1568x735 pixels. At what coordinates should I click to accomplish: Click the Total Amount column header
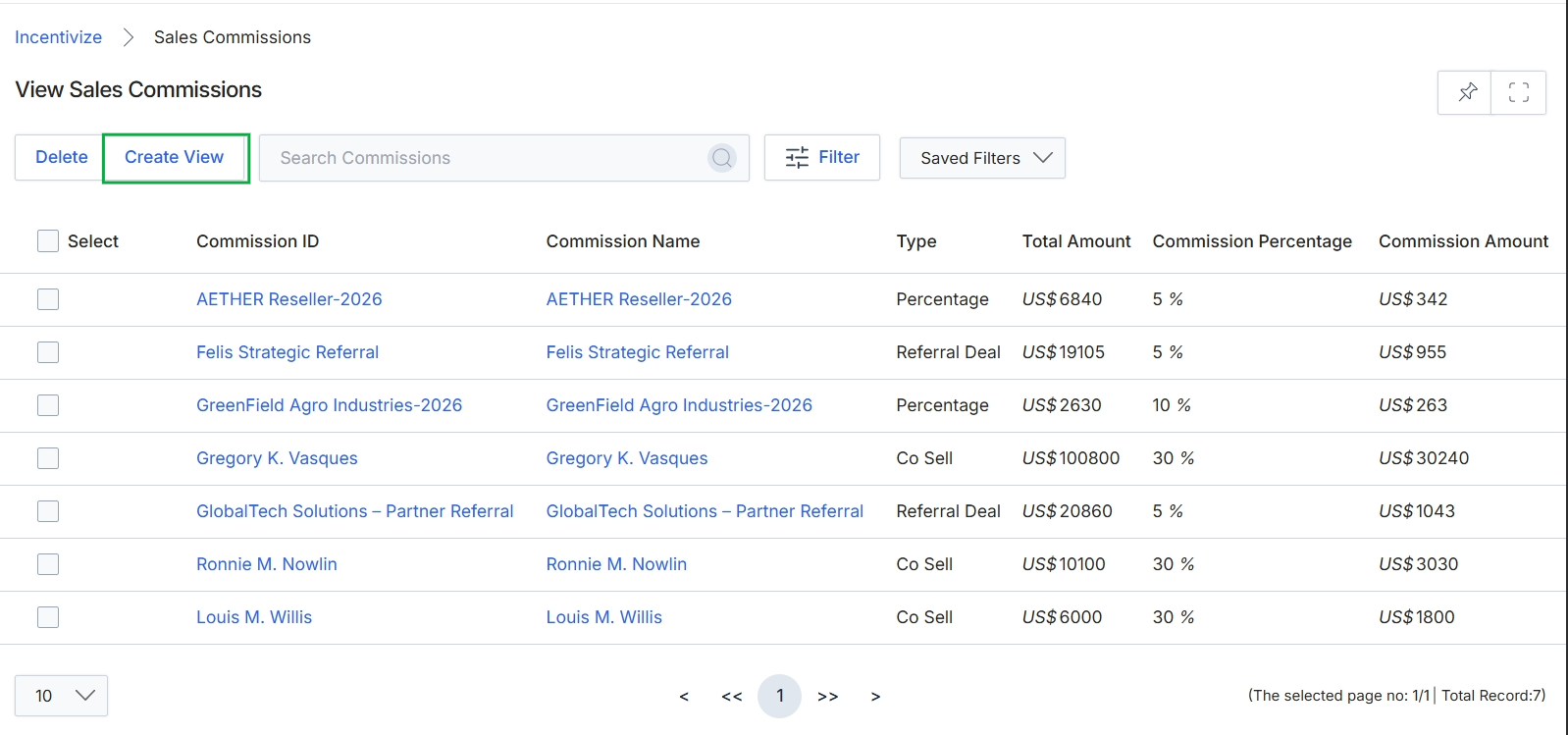1076,241
